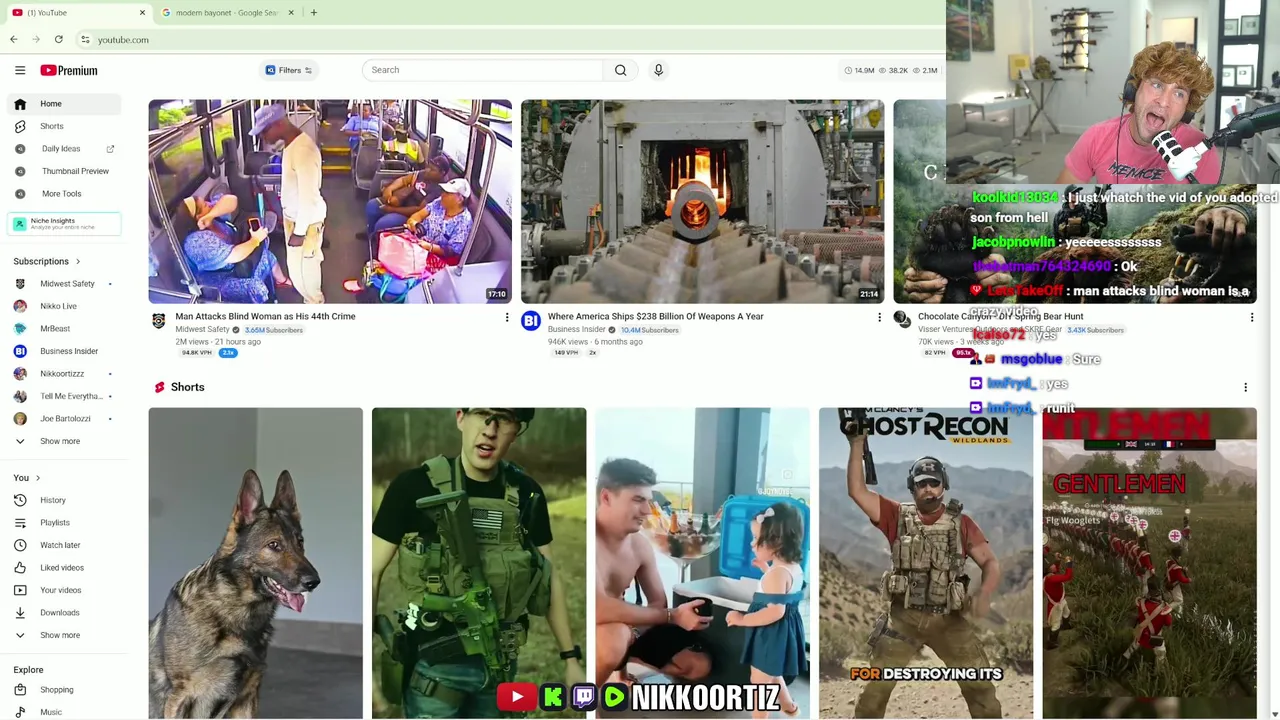Open Shorts shelf options menu

tap(1245, 387)
